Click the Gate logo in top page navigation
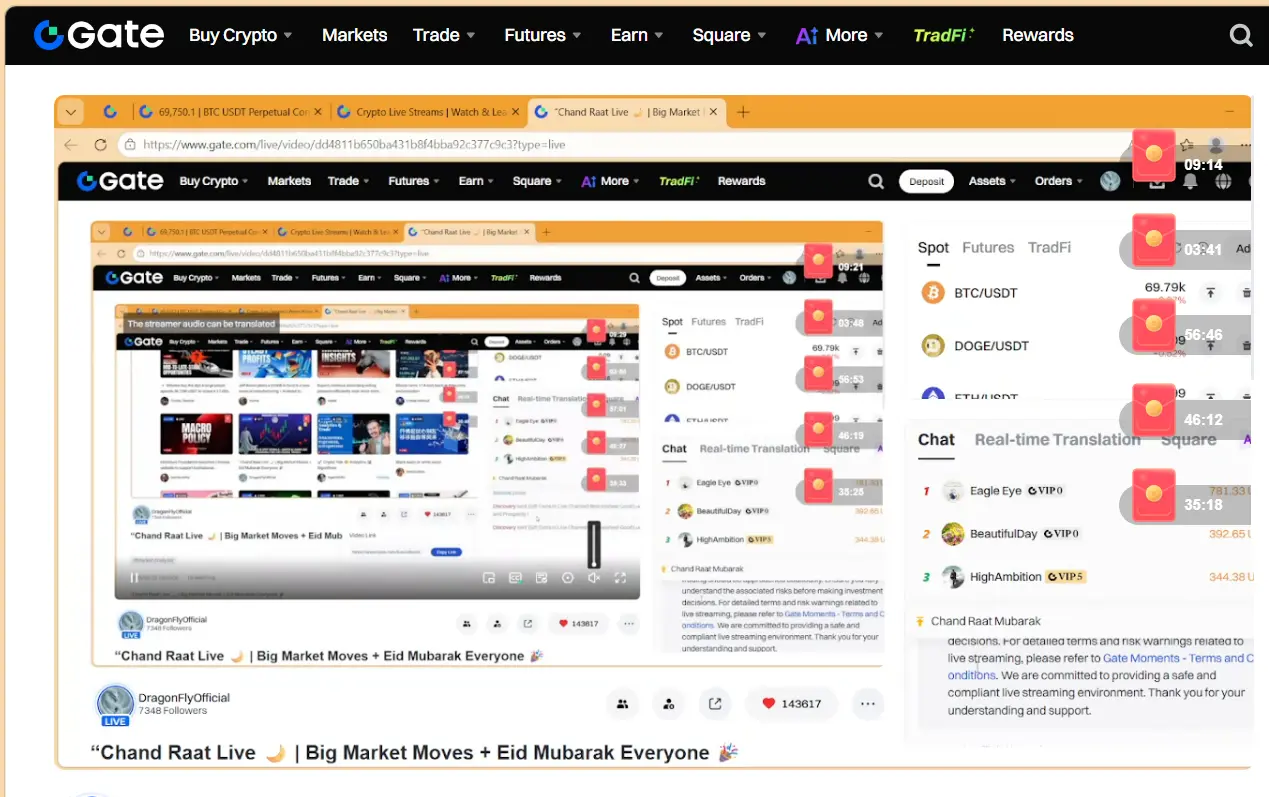The width and height of the screenshot is (1269, 797). (99, 35)
